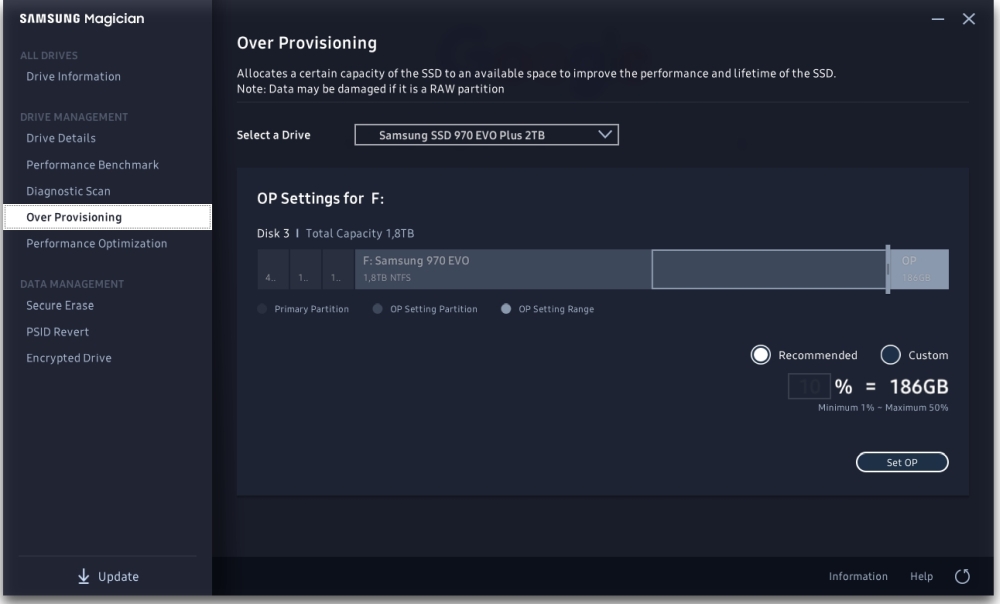Click the OP range slider handle
The height and width of the screenshot is (604, 1000).
(x=887, y=269)
